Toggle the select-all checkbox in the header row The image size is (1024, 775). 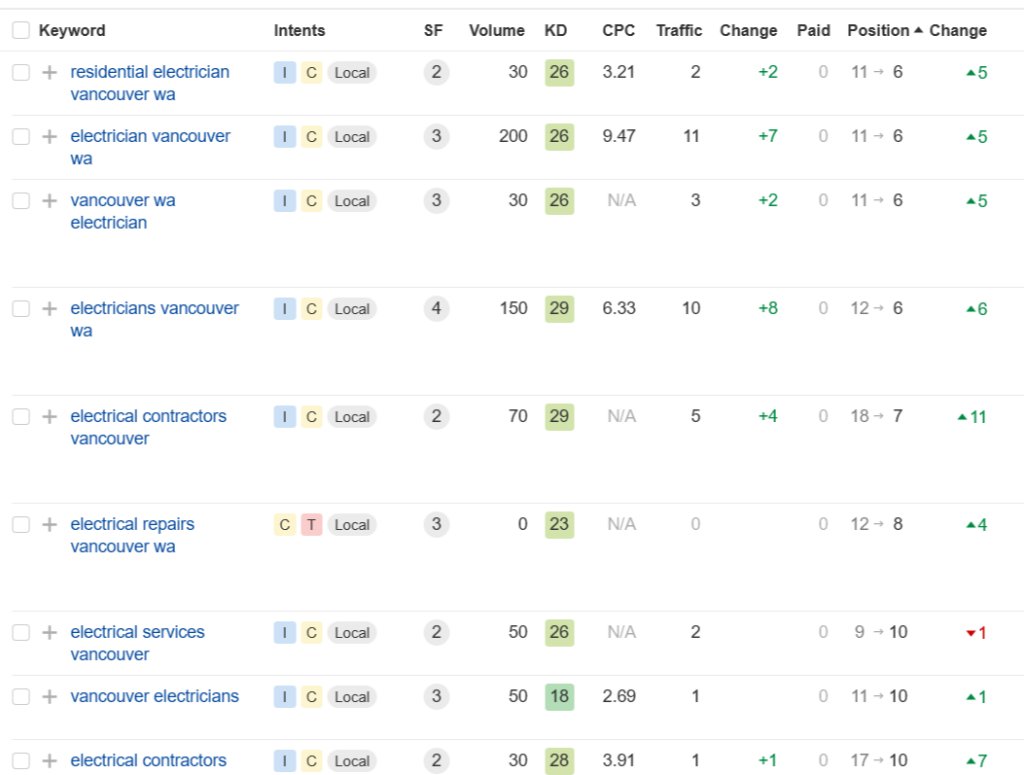point(20,30)
